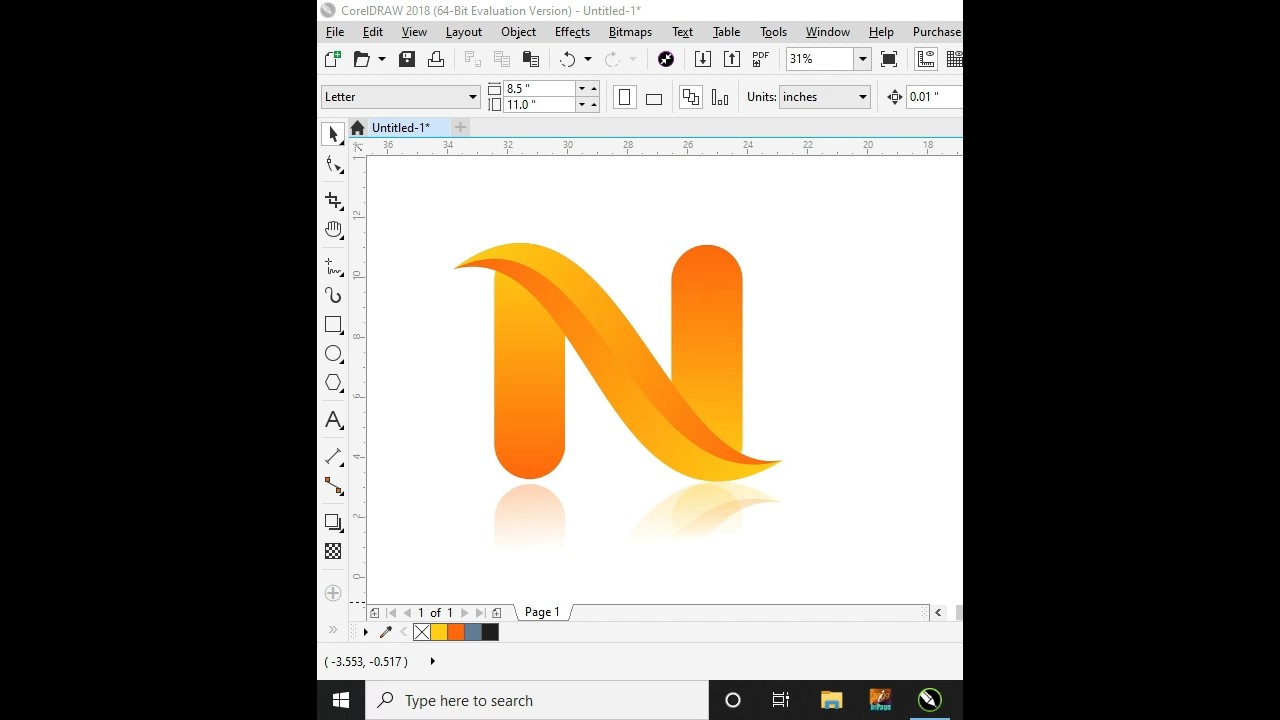Viewport: 1280px width, 720px height.
Task: Create a new document
Action: [333, 59]
